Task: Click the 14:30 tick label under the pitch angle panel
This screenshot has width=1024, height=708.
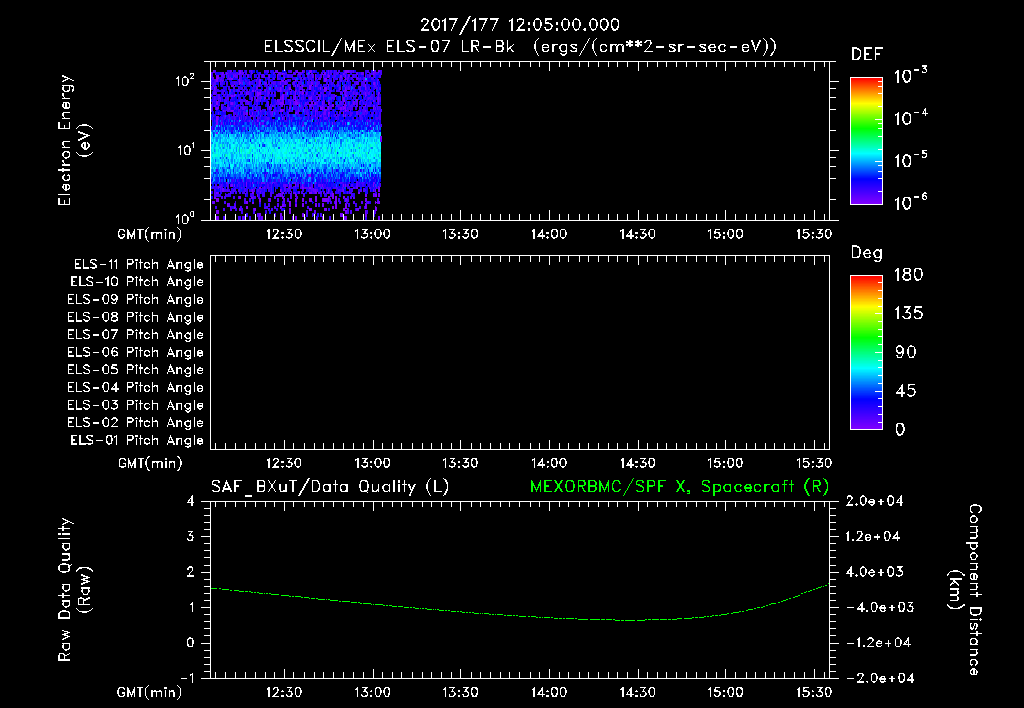Action: click(637, 464)
